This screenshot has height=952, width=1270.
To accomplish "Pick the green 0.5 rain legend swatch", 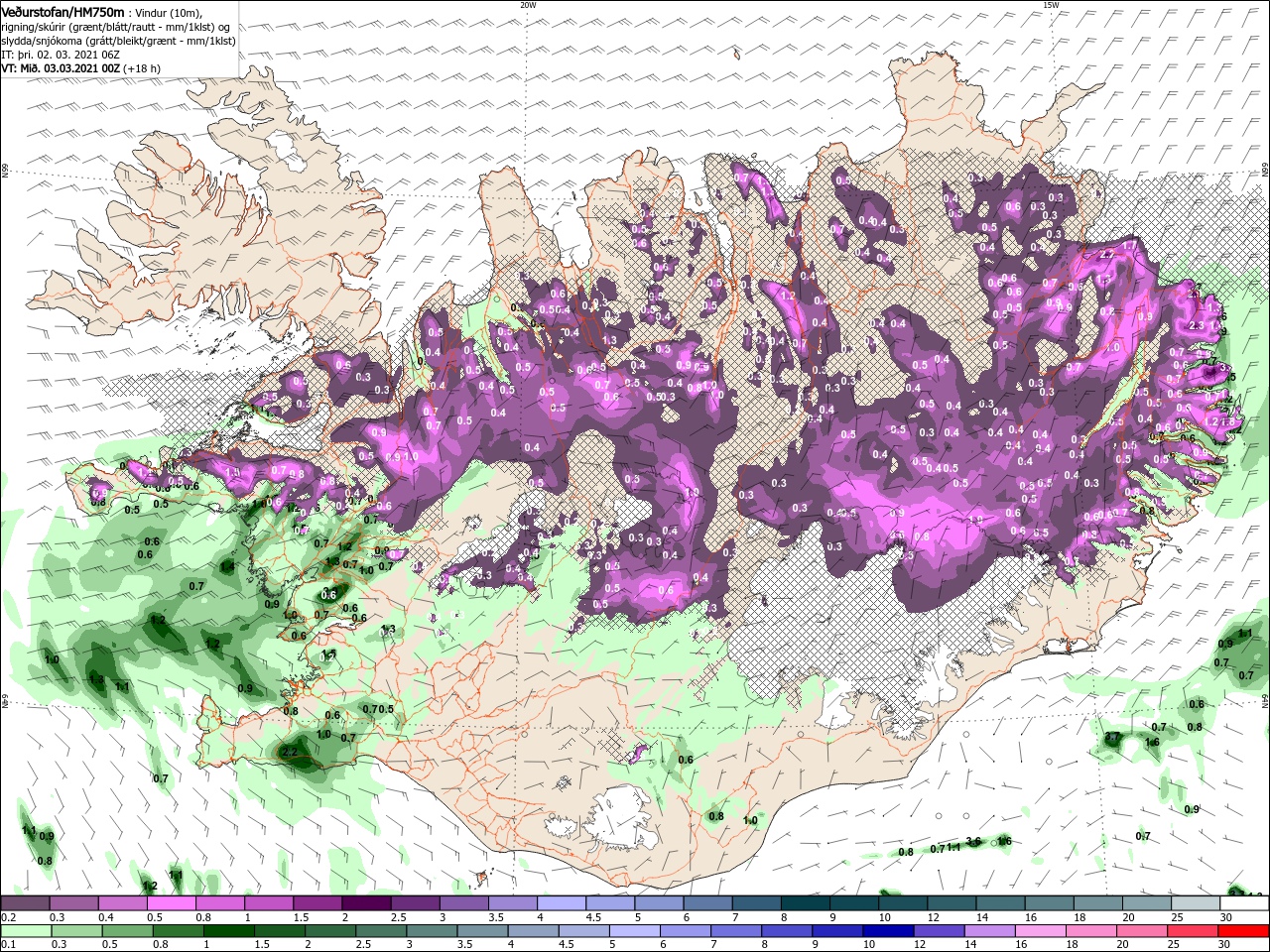I will (x=126, y=931).
